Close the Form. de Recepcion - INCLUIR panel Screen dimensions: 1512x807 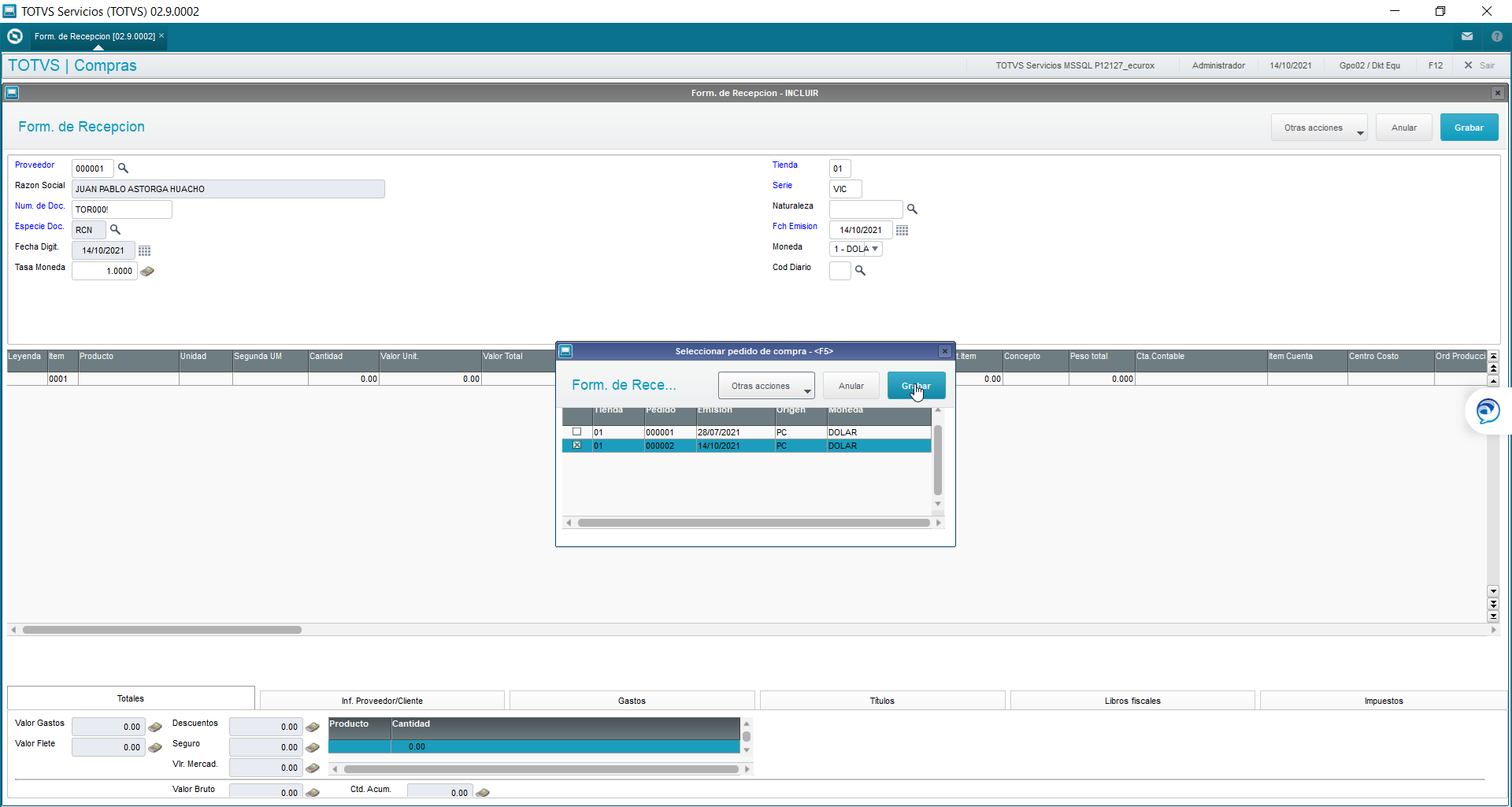[x=1498, y=93]
